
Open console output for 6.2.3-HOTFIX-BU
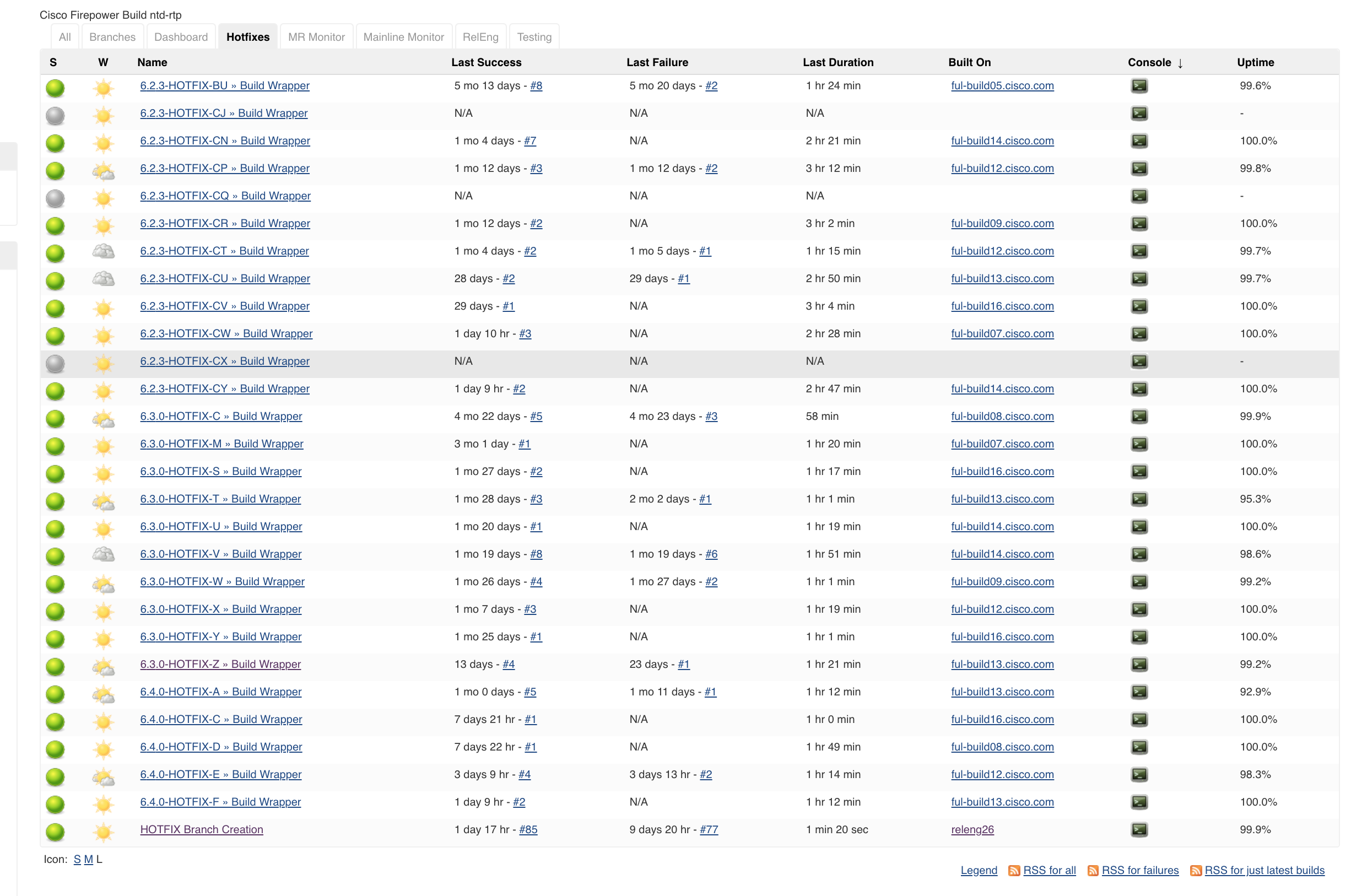point(1139,86)
